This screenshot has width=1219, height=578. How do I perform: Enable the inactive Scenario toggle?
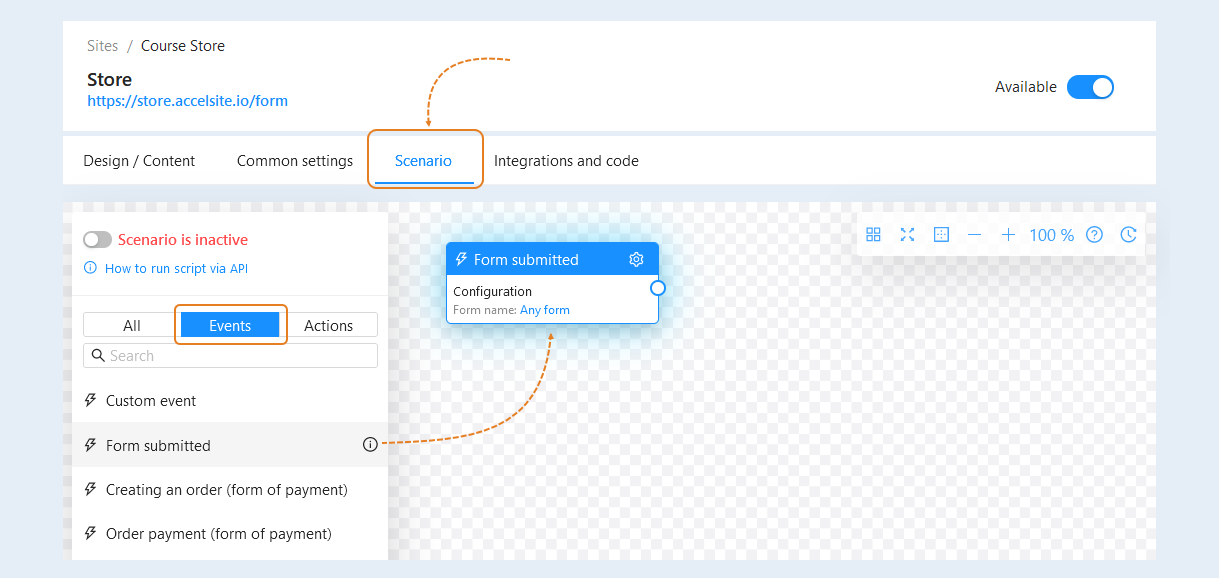tap(98, 240)
